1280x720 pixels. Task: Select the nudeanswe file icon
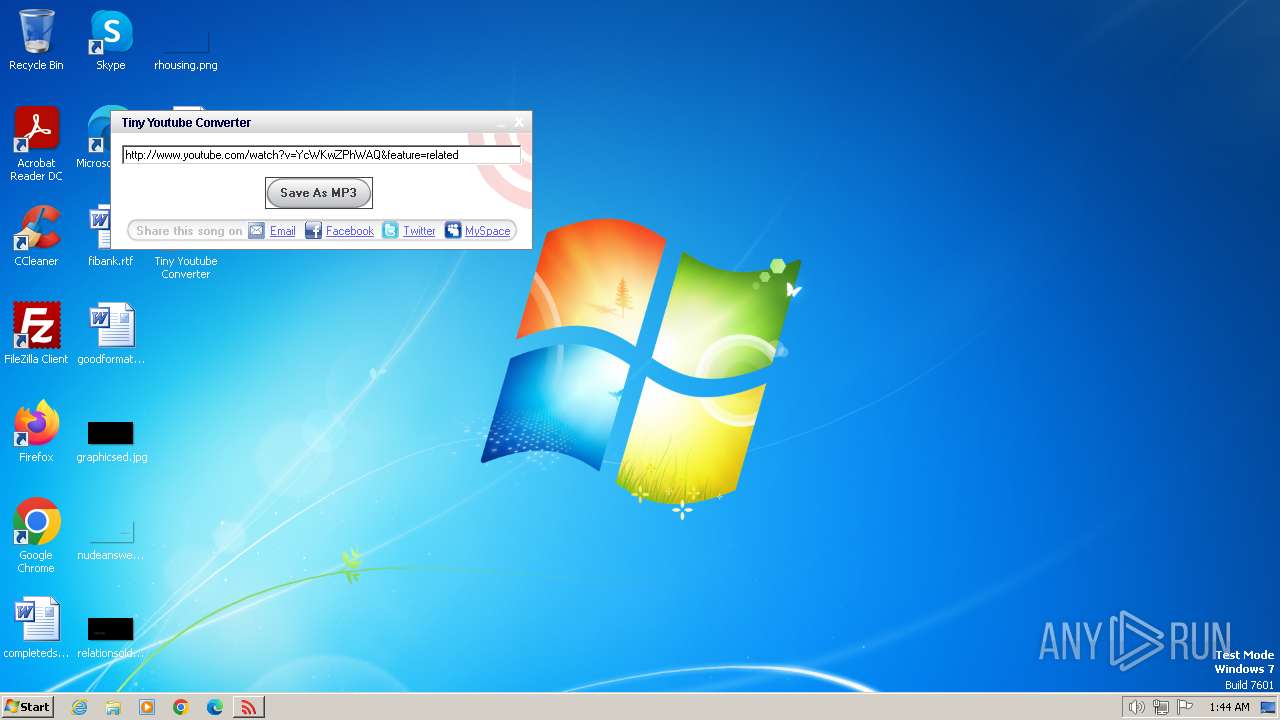(x=111, y=540)
